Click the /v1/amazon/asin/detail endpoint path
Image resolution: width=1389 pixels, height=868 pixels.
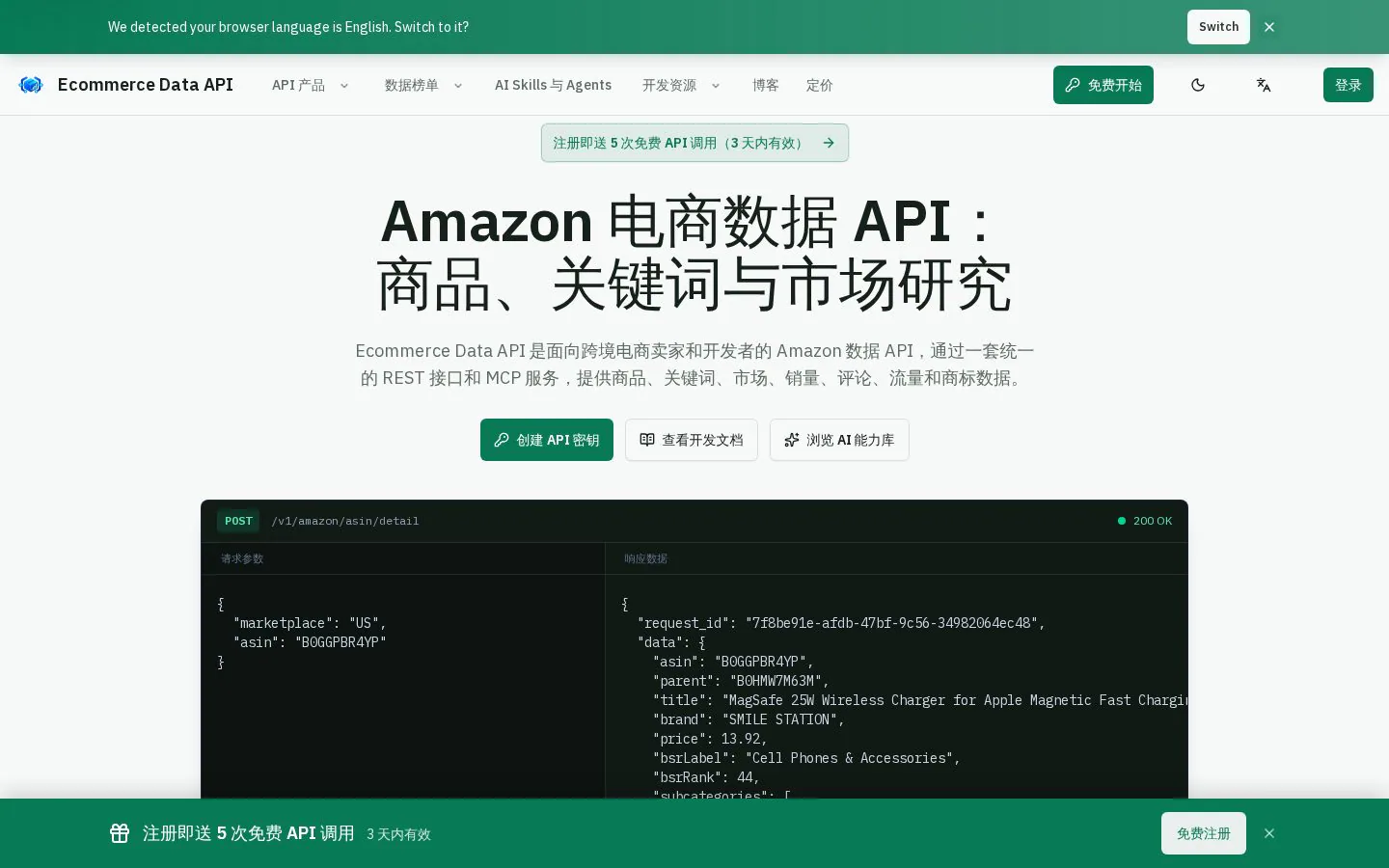coord(345,521)
